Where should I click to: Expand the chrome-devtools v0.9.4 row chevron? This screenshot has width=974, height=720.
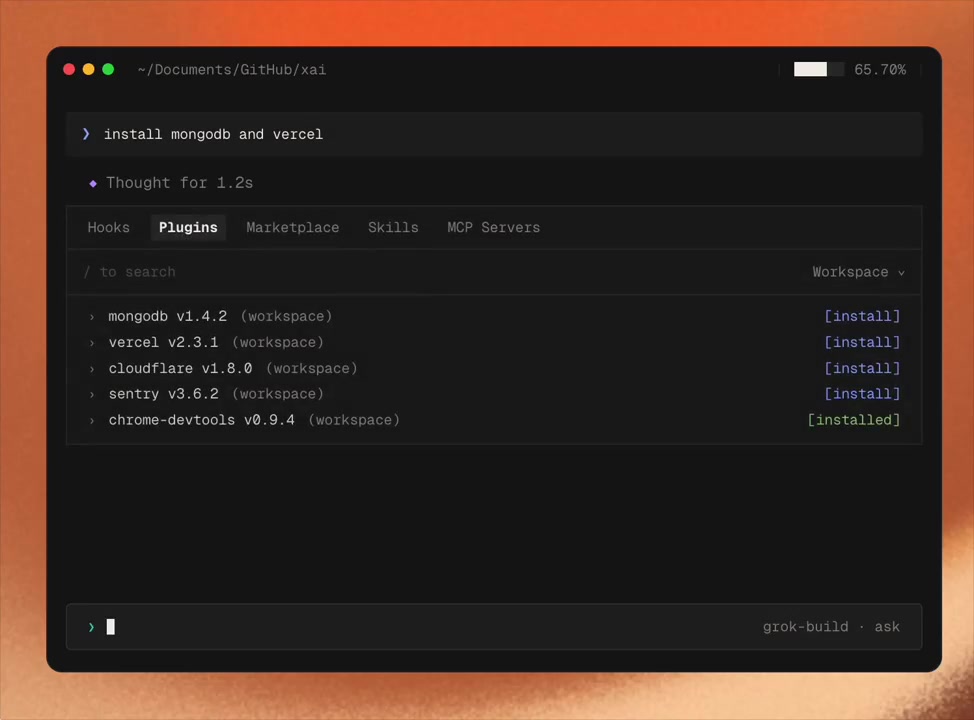(x=92, y=421)
